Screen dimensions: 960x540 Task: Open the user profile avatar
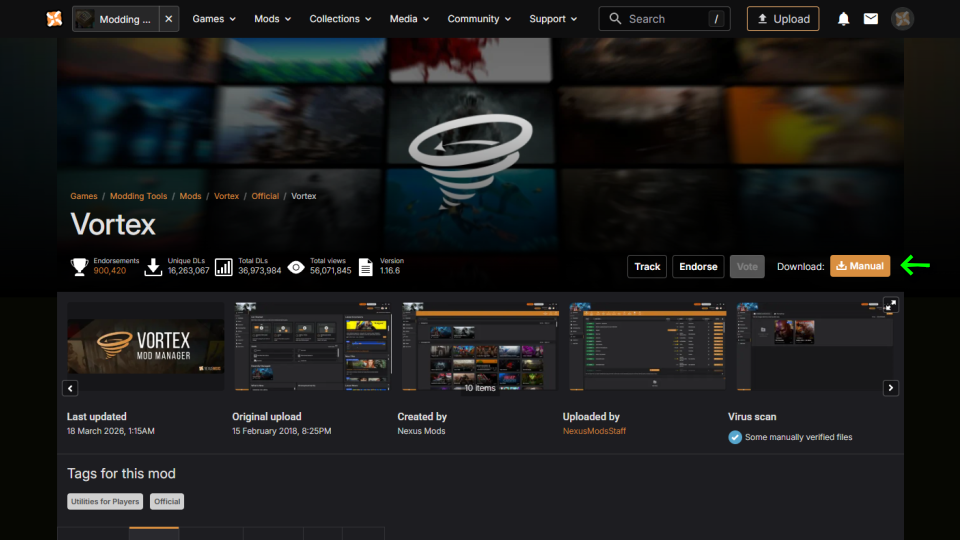tap(902, 19)
